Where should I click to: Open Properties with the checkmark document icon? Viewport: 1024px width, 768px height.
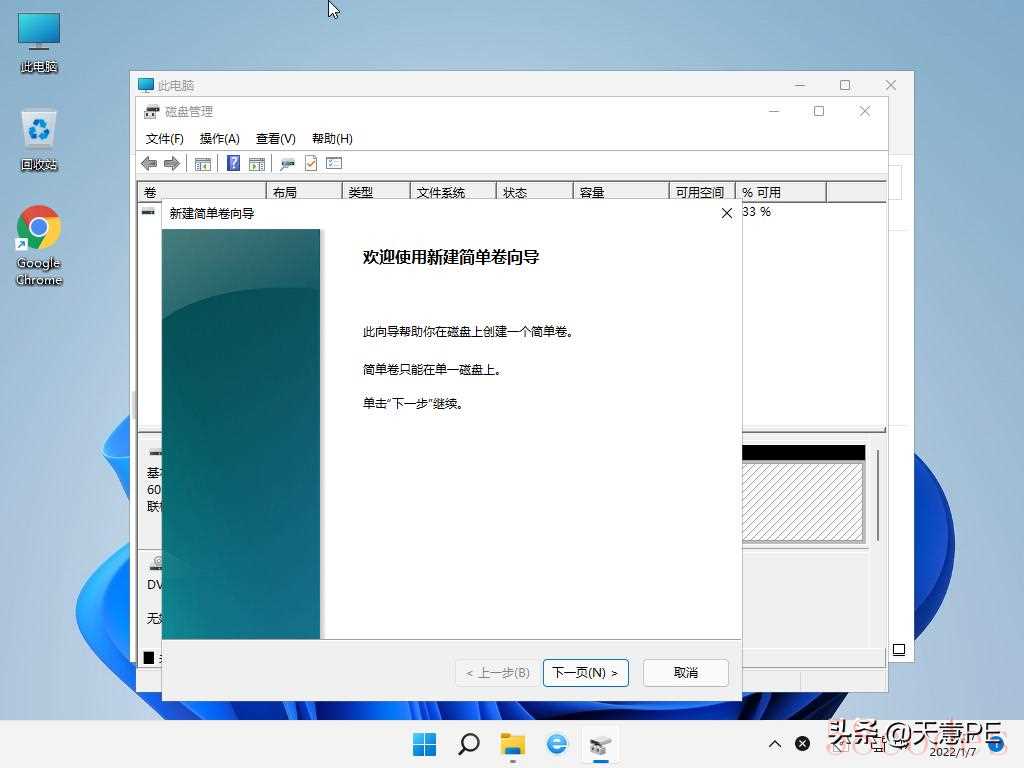311,163
